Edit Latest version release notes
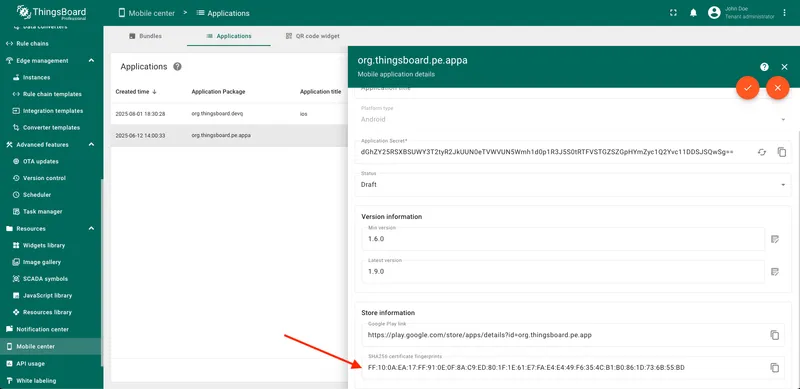Screen dimensions: 800x389 point(775,272)
